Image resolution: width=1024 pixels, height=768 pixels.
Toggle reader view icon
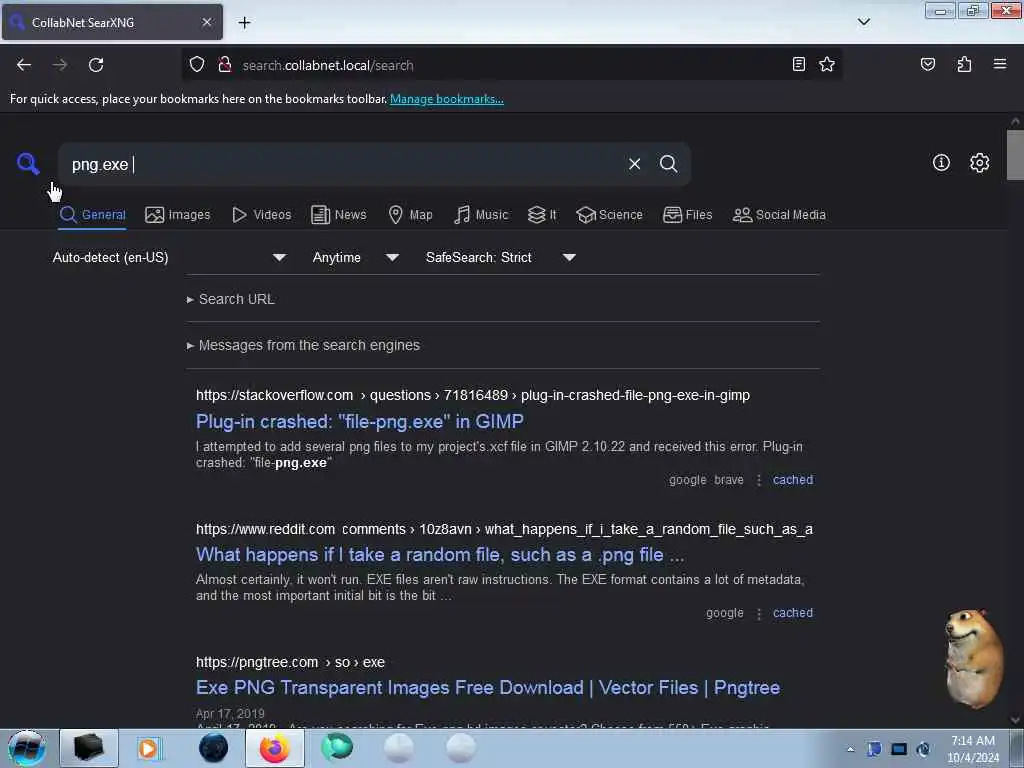click(798, 64)
